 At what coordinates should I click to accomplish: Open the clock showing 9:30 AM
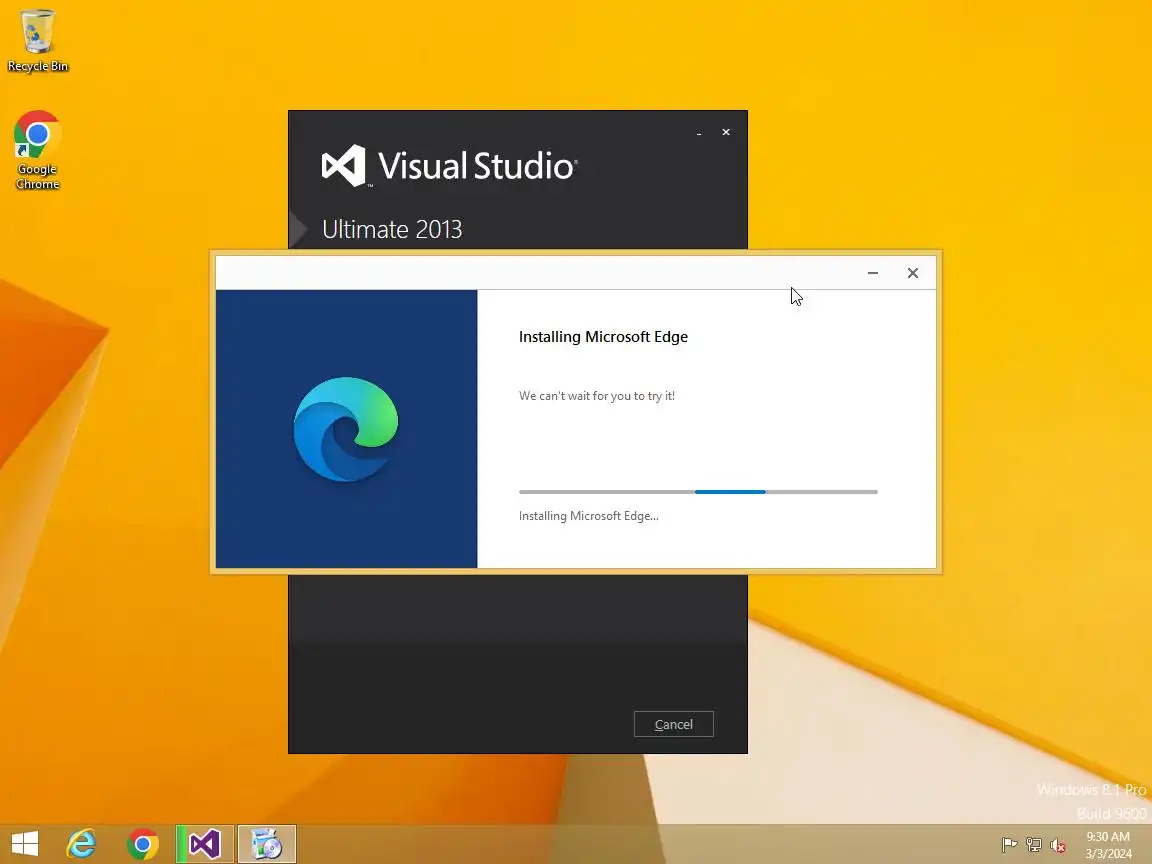coord(1109,845)
